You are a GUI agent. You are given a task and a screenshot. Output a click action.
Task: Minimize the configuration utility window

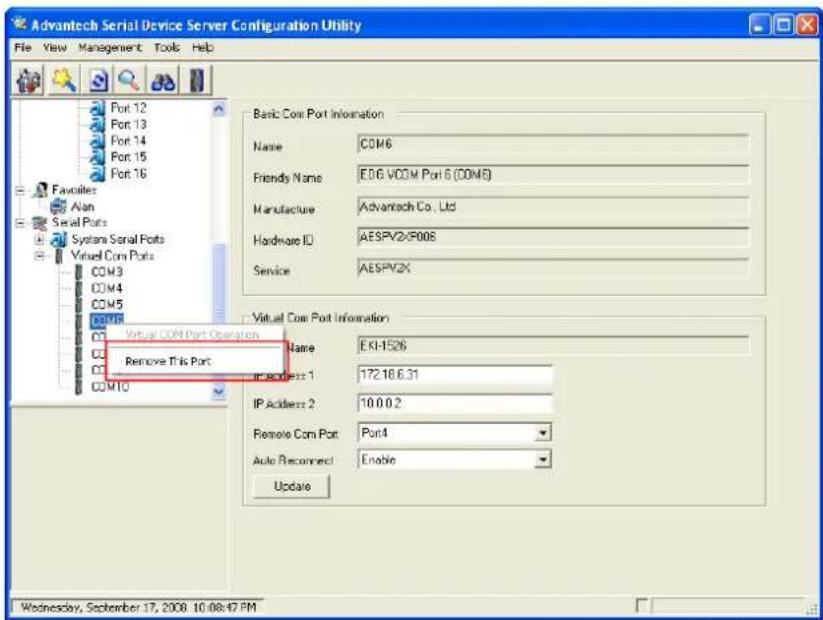pos(759,25)
